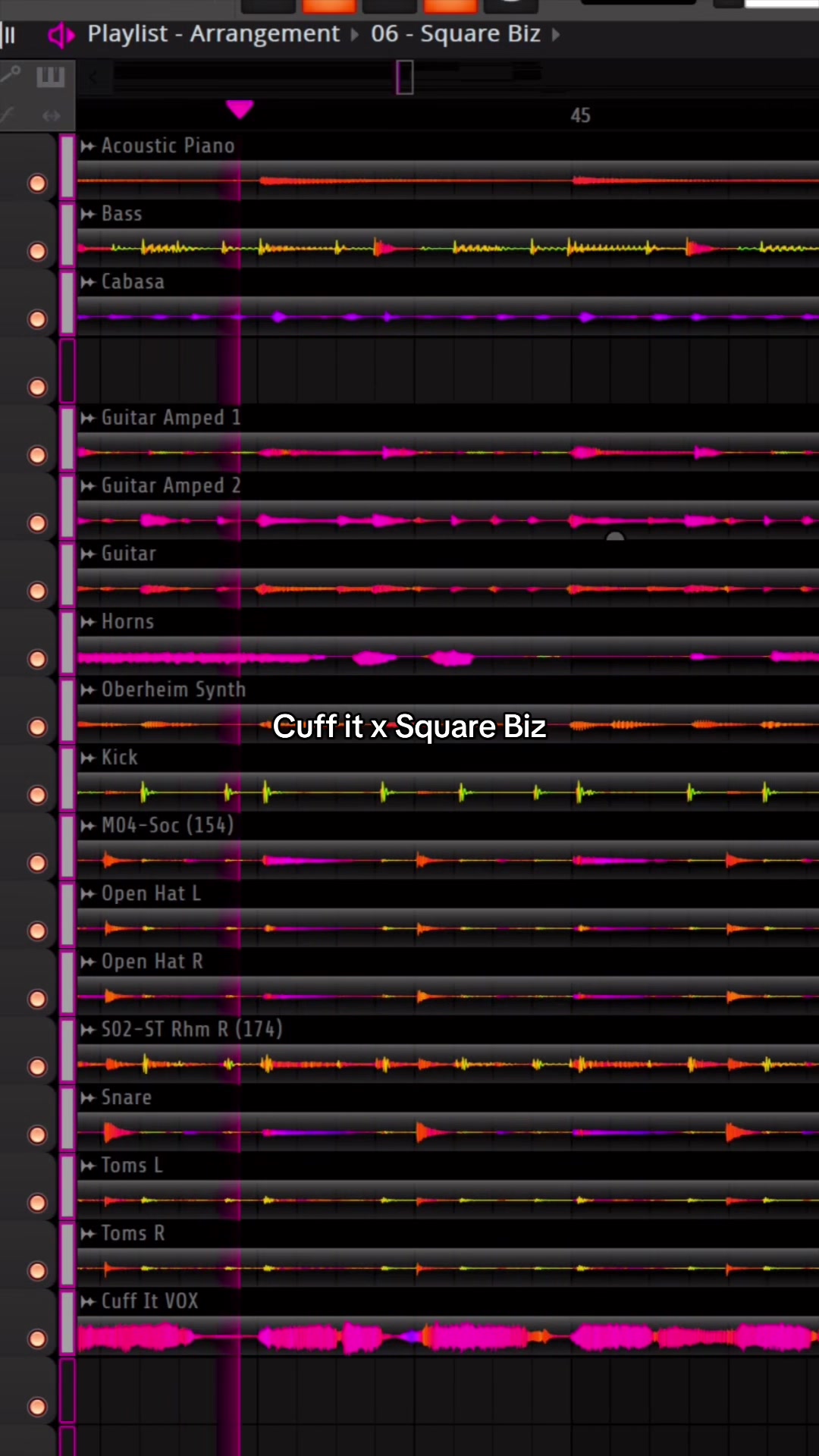Select the Oberheim Synth clip title

(x=174, y=689)
